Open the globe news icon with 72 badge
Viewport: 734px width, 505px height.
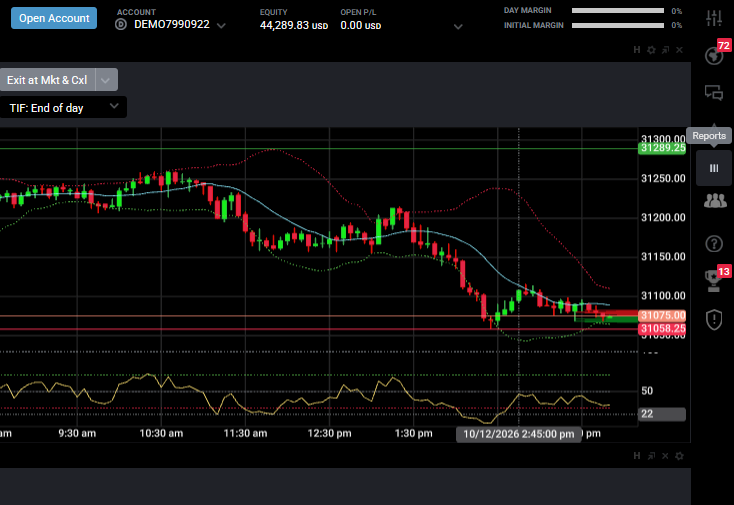pyautogui.click(x=714, y=55)
